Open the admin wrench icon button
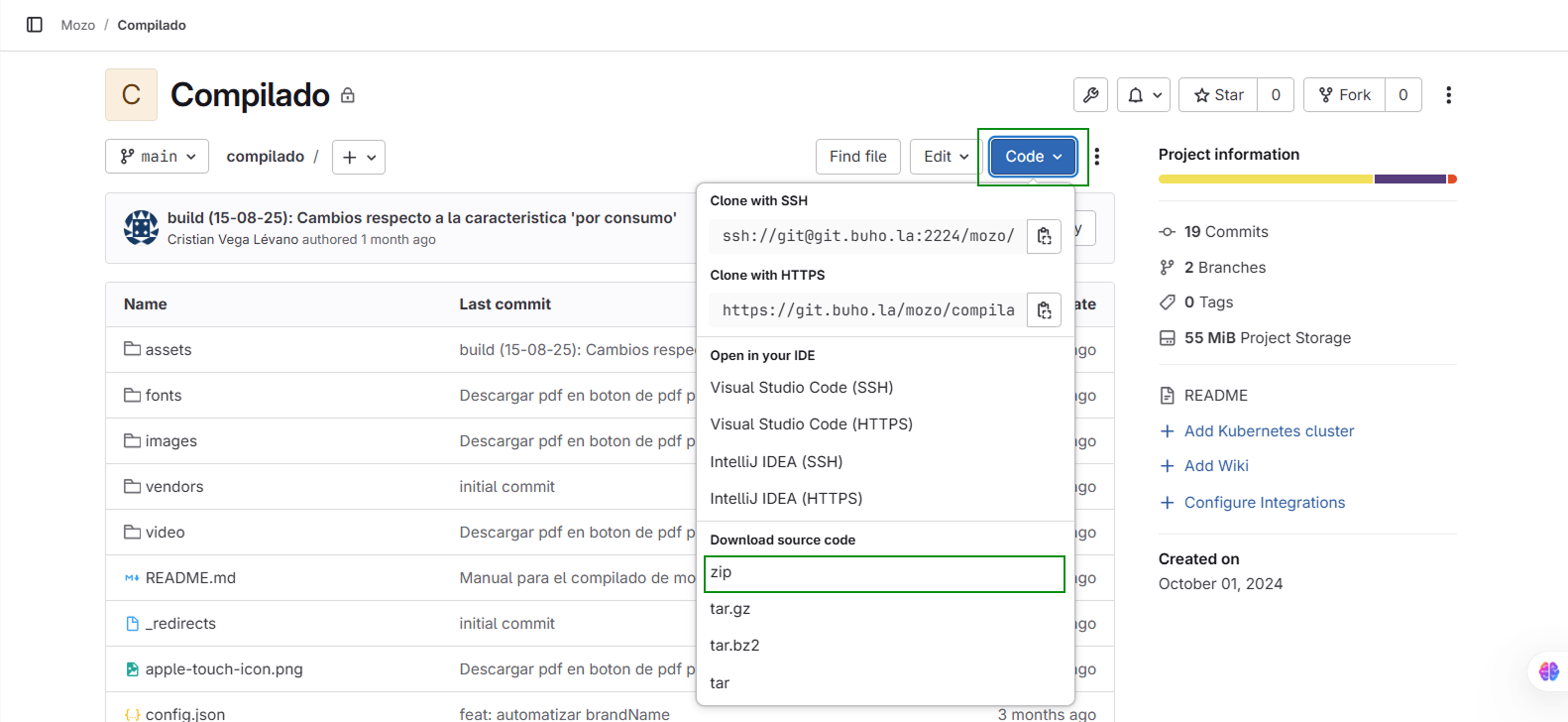The width and height of the screenshot is (1568, 722). (x=1090, y=95)
